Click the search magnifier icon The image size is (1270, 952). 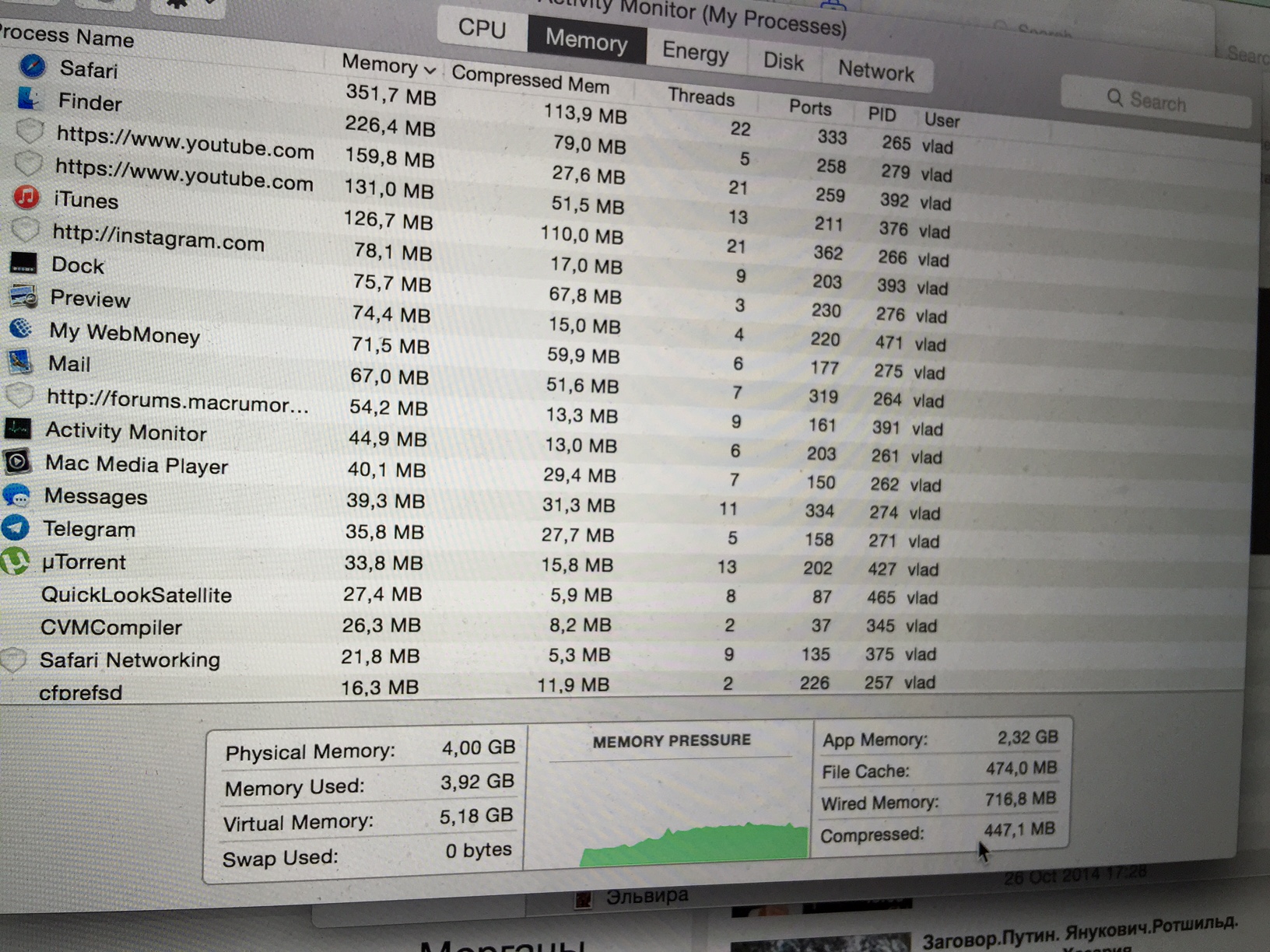tap(1114, 98)
